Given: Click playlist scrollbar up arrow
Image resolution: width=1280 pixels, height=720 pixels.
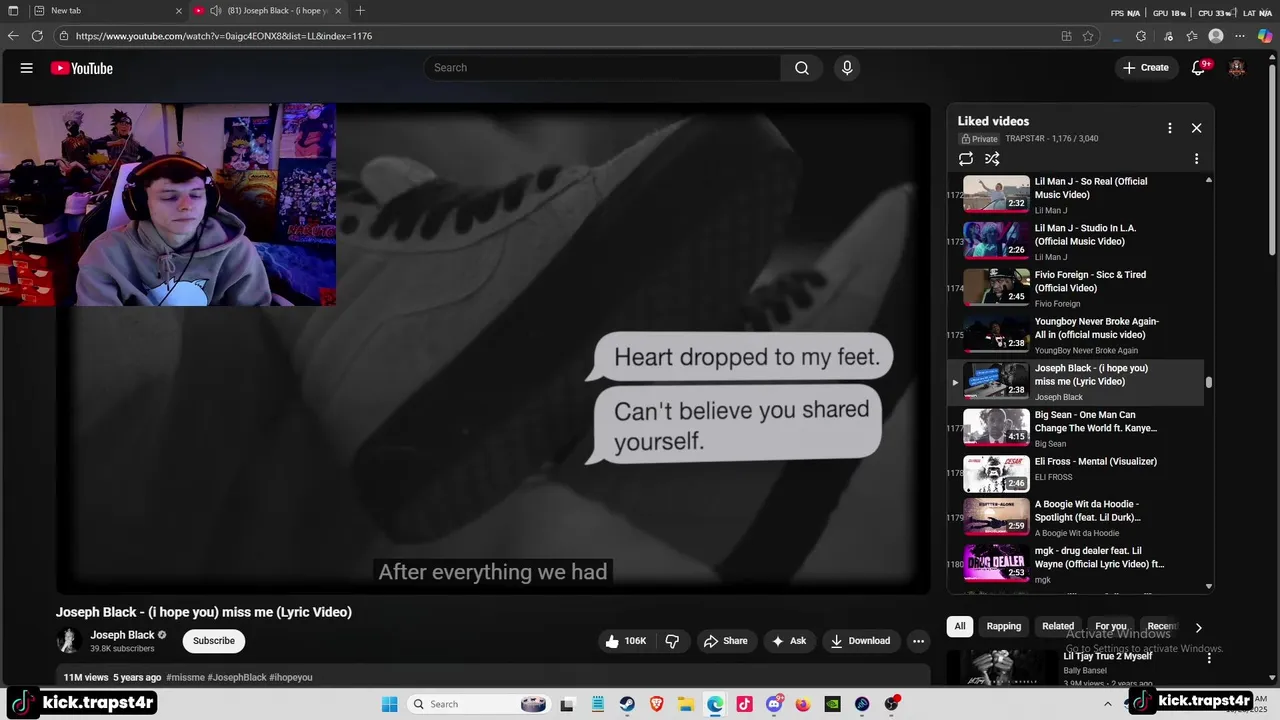Looking at the screenshot, I should (x=1209, y=180).
